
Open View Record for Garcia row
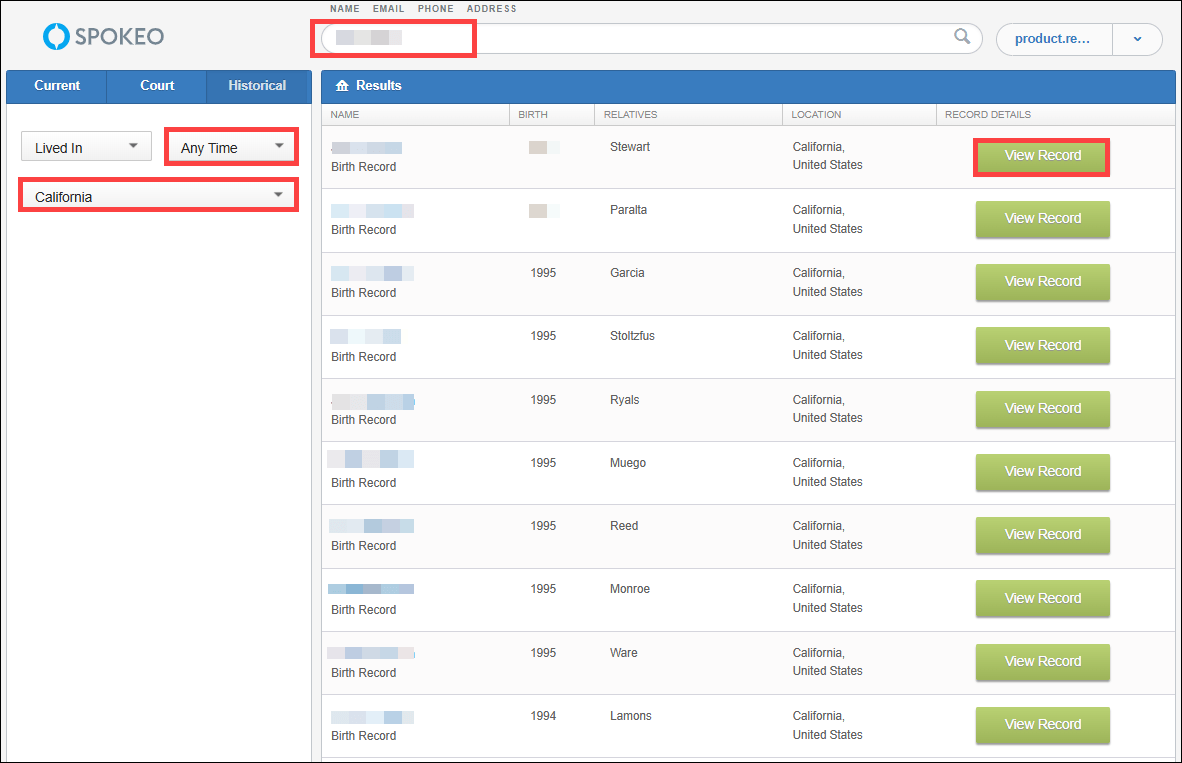1042,282
